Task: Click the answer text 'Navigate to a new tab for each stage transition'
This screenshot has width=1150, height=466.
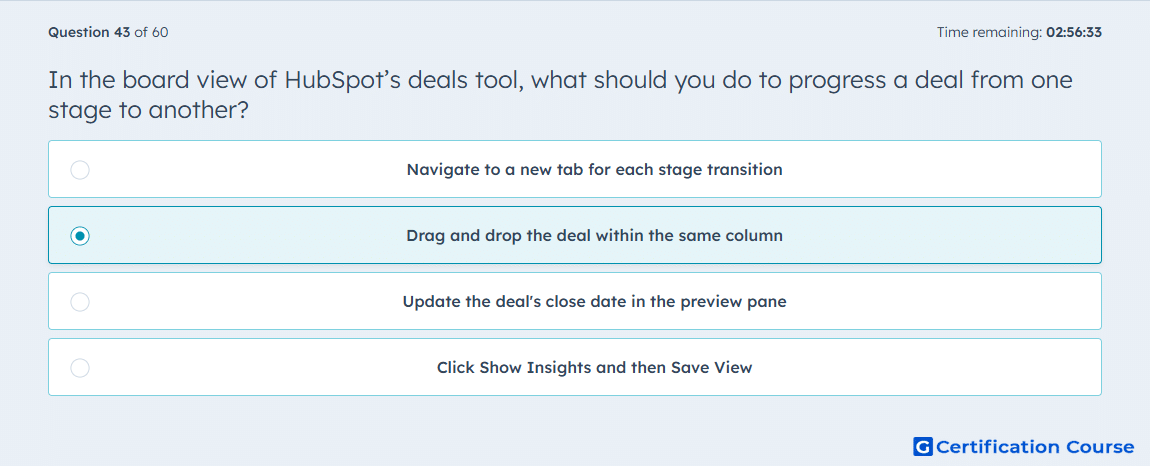Action: [x=595, y=170]
